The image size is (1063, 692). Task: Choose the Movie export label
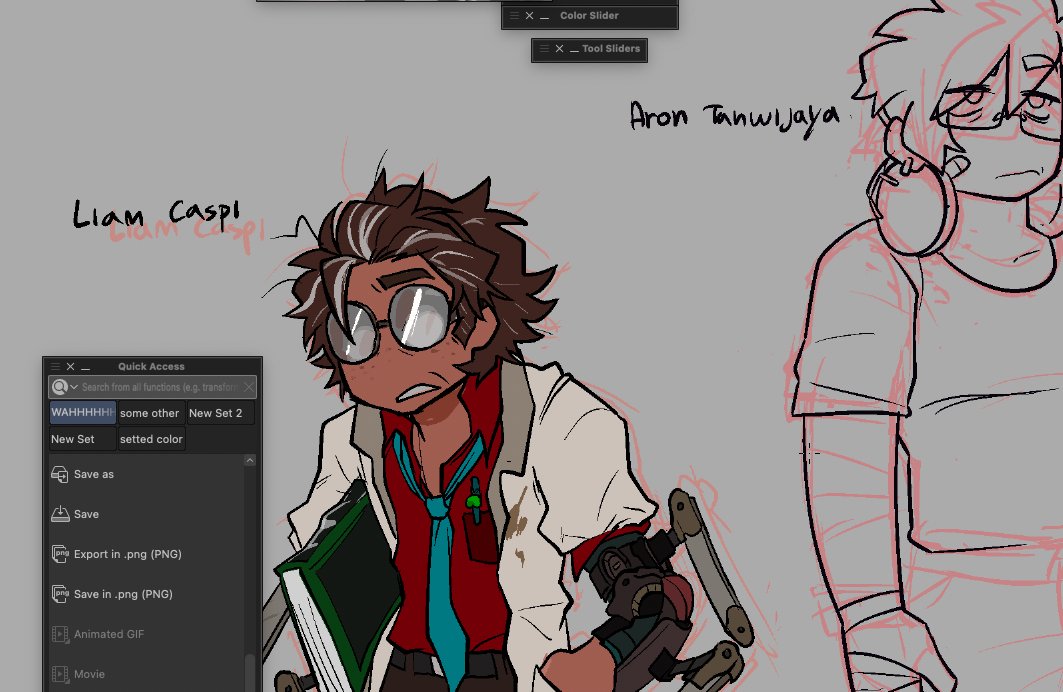(89, 674)
